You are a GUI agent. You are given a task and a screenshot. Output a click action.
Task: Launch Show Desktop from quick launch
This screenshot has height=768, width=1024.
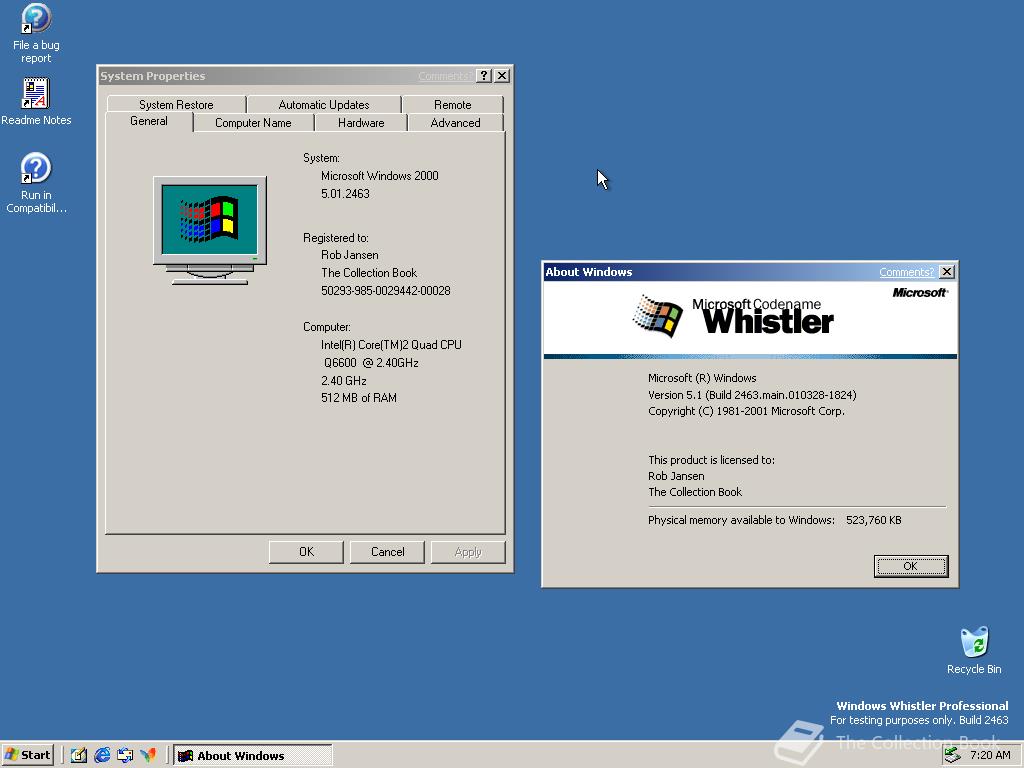pos(78,756)
